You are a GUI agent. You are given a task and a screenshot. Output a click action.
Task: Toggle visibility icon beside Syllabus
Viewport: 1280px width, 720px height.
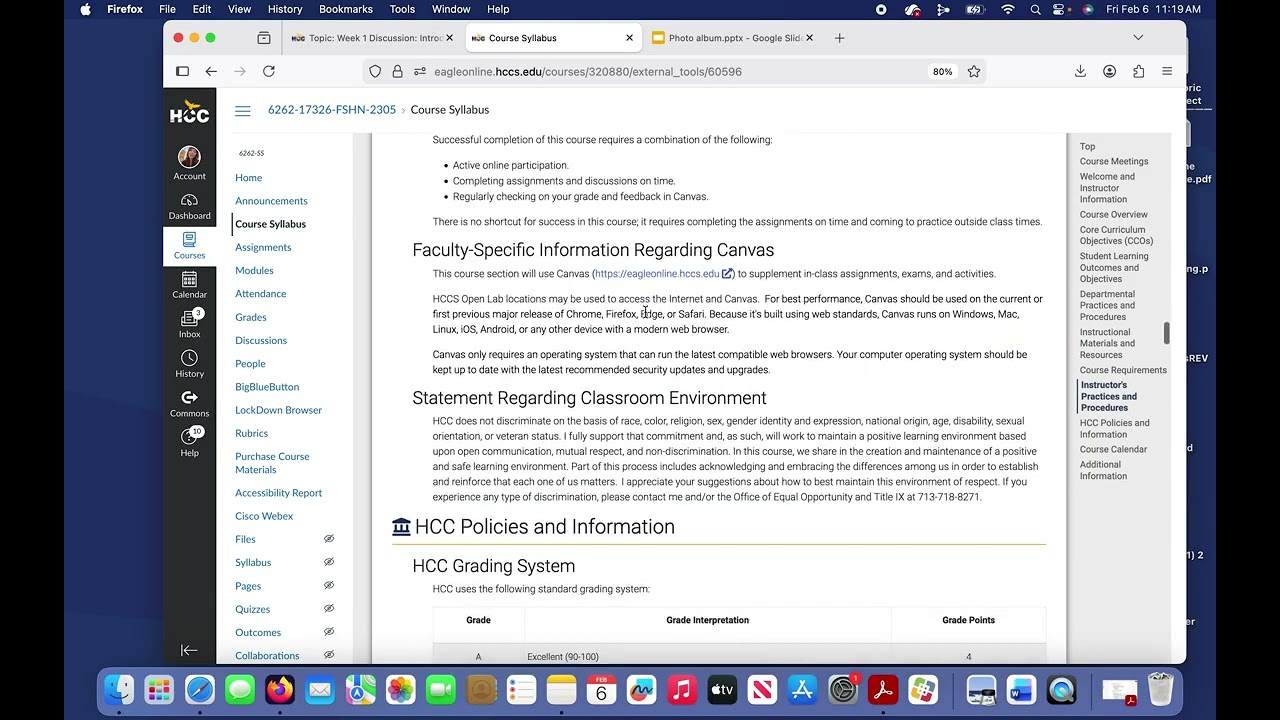(x=329, y=562)
